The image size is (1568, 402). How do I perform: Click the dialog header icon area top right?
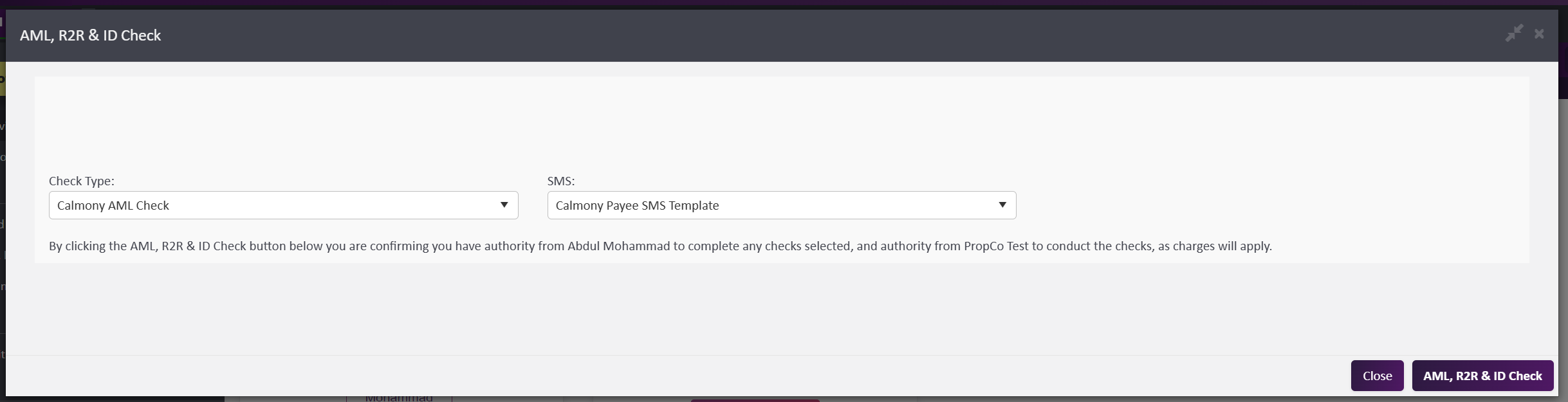point(1526,33)
